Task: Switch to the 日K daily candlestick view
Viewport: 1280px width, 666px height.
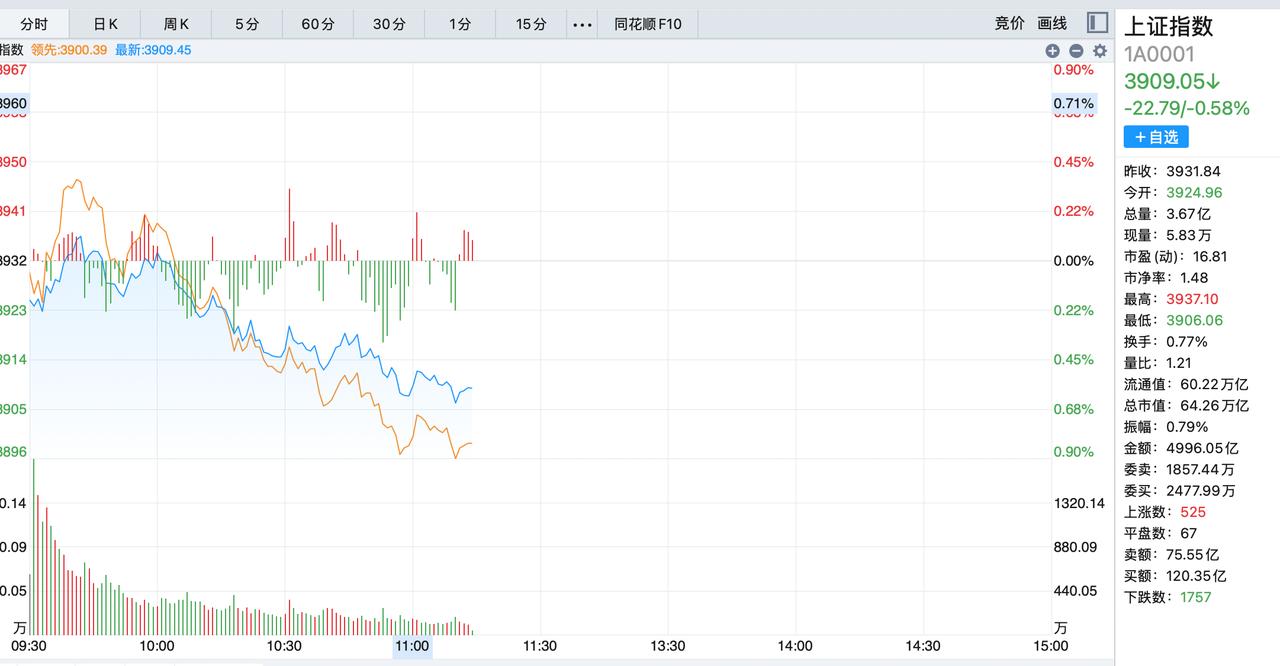Action: (104, 22)
